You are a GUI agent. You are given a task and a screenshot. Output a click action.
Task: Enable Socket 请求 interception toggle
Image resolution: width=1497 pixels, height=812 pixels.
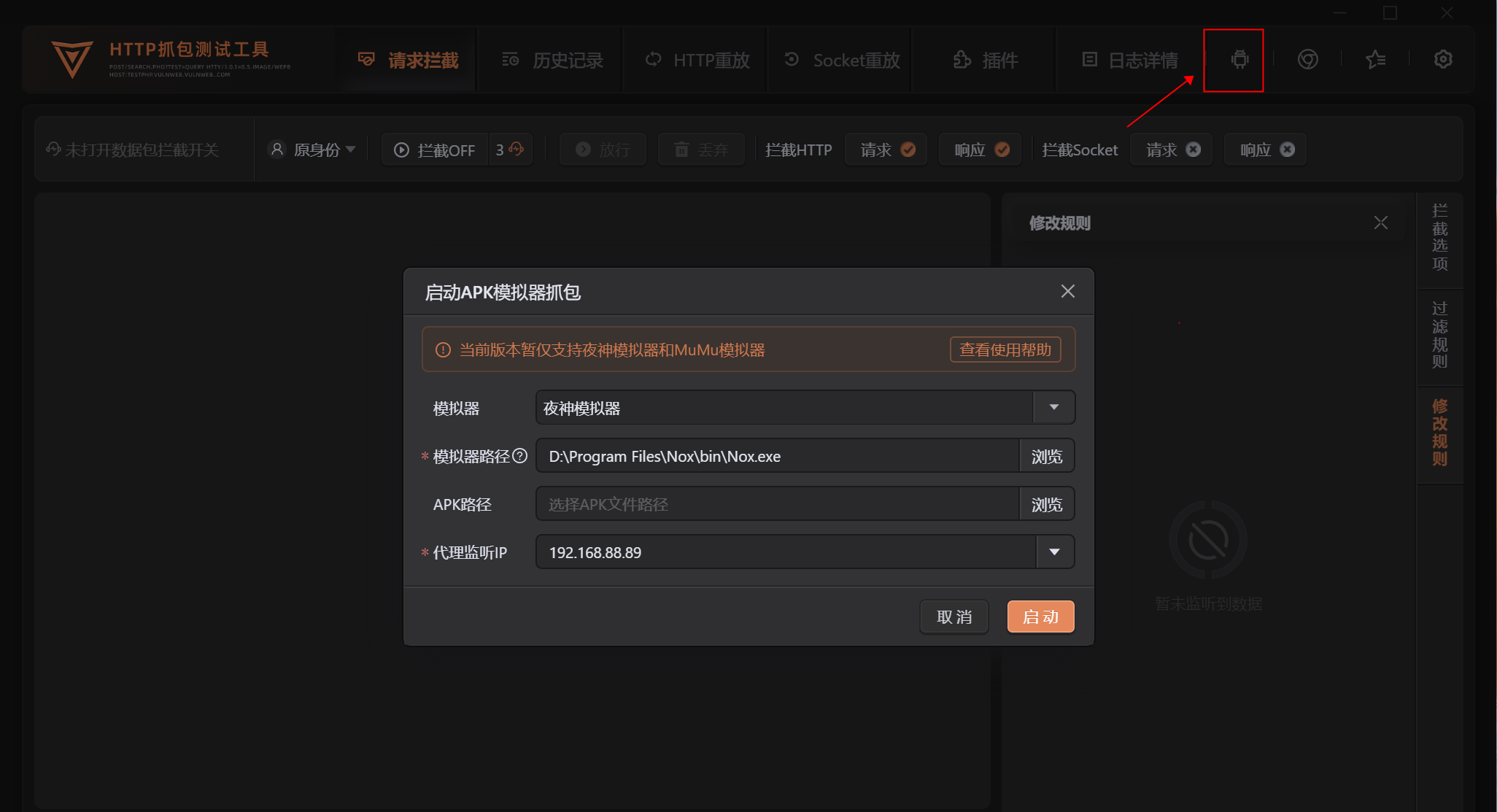(x=1194, y=150)
